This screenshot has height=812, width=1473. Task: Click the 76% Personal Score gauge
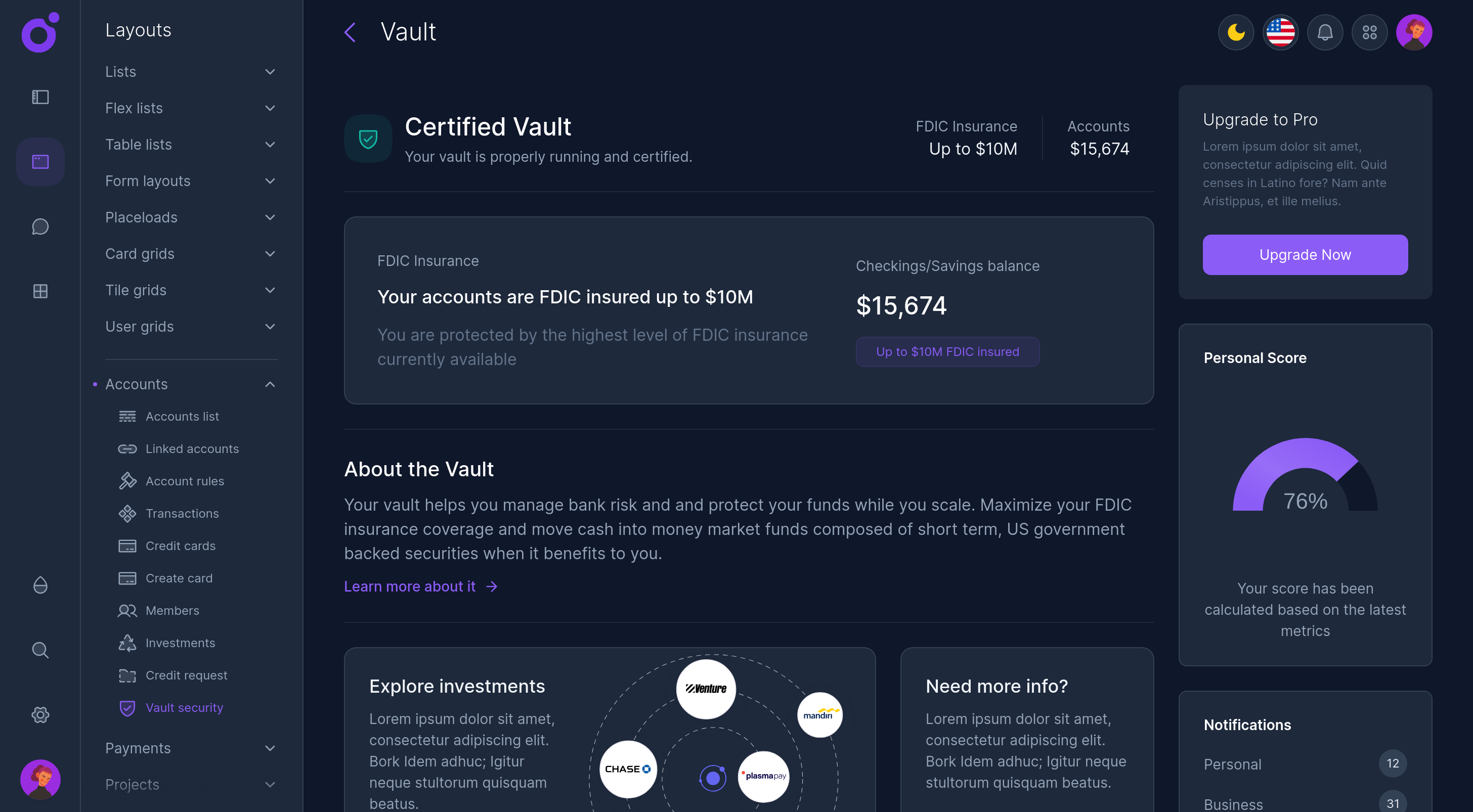(1305, 480)
